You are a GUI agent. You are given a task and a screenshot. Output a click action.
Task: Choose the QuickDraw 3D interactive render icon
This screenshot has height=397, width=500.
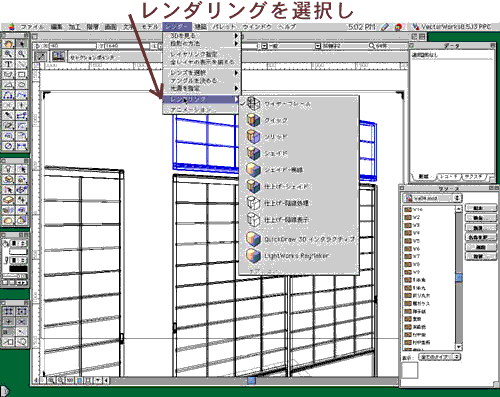pos(253,239)
